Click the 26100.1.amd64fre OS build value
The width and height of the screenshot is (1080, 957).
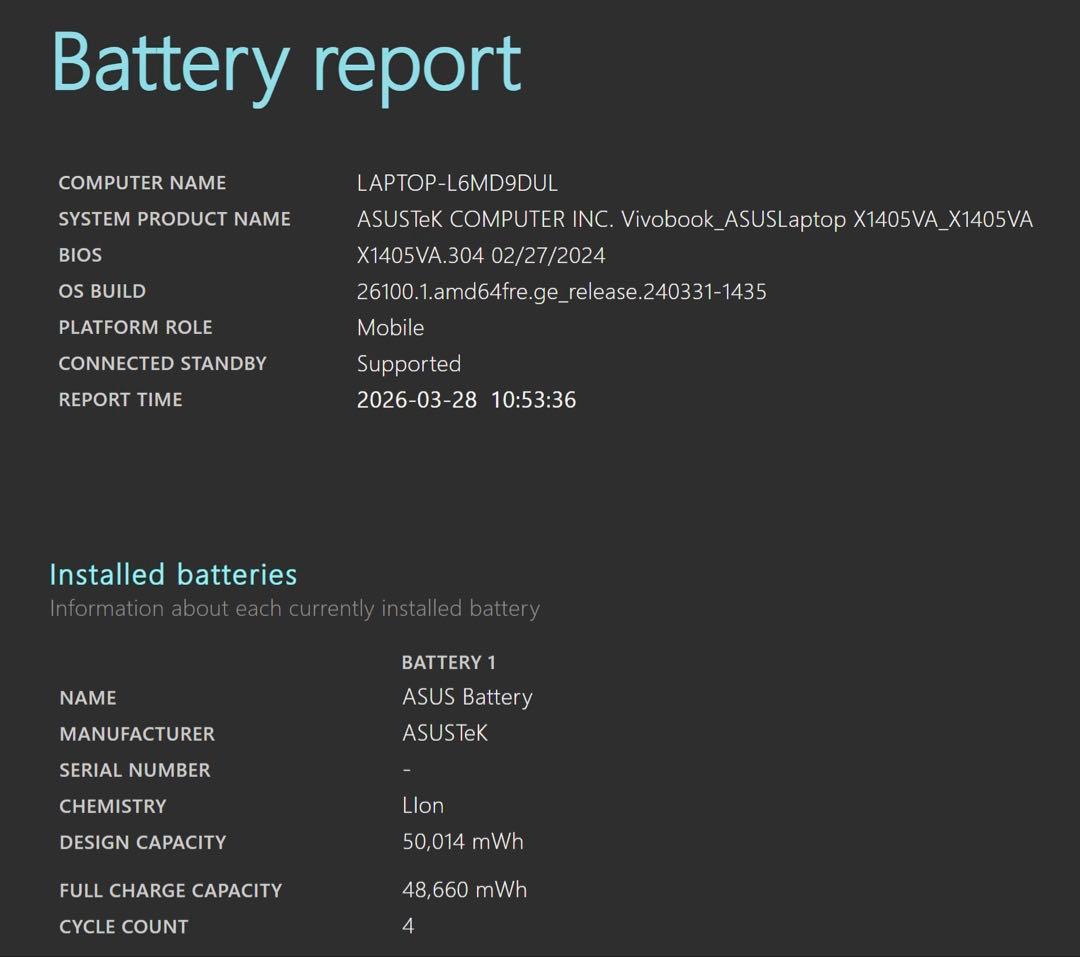561,291
